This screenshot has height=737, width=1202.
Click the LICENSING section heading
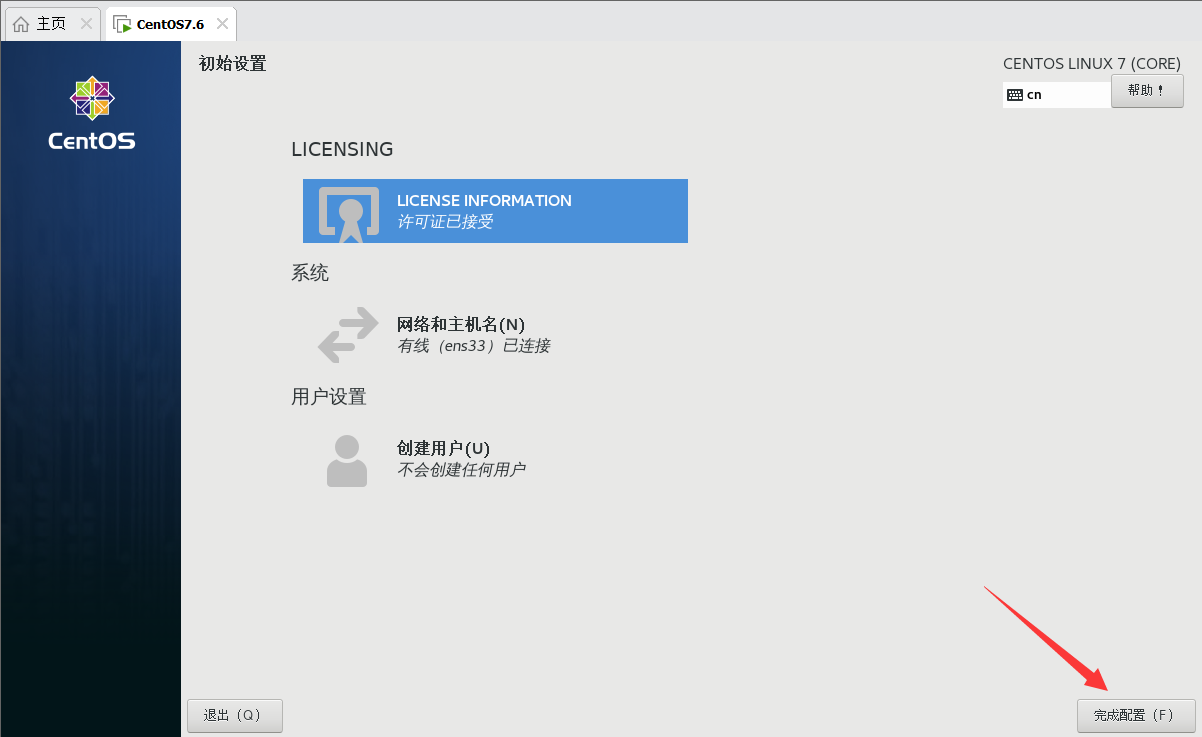(342, 149)
